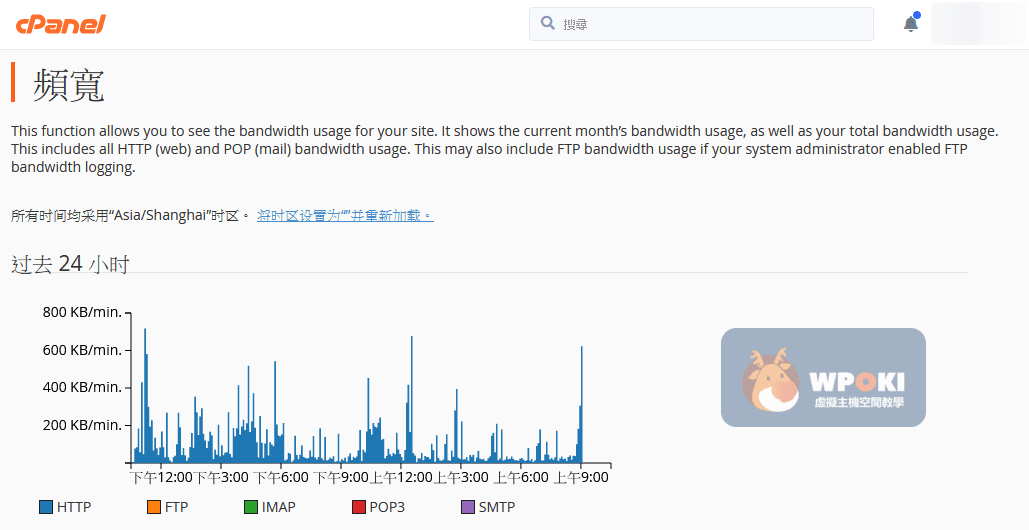Click the 200 KB/min. axis label
This screenshot has height=530, width=1029.
point(82,425)
